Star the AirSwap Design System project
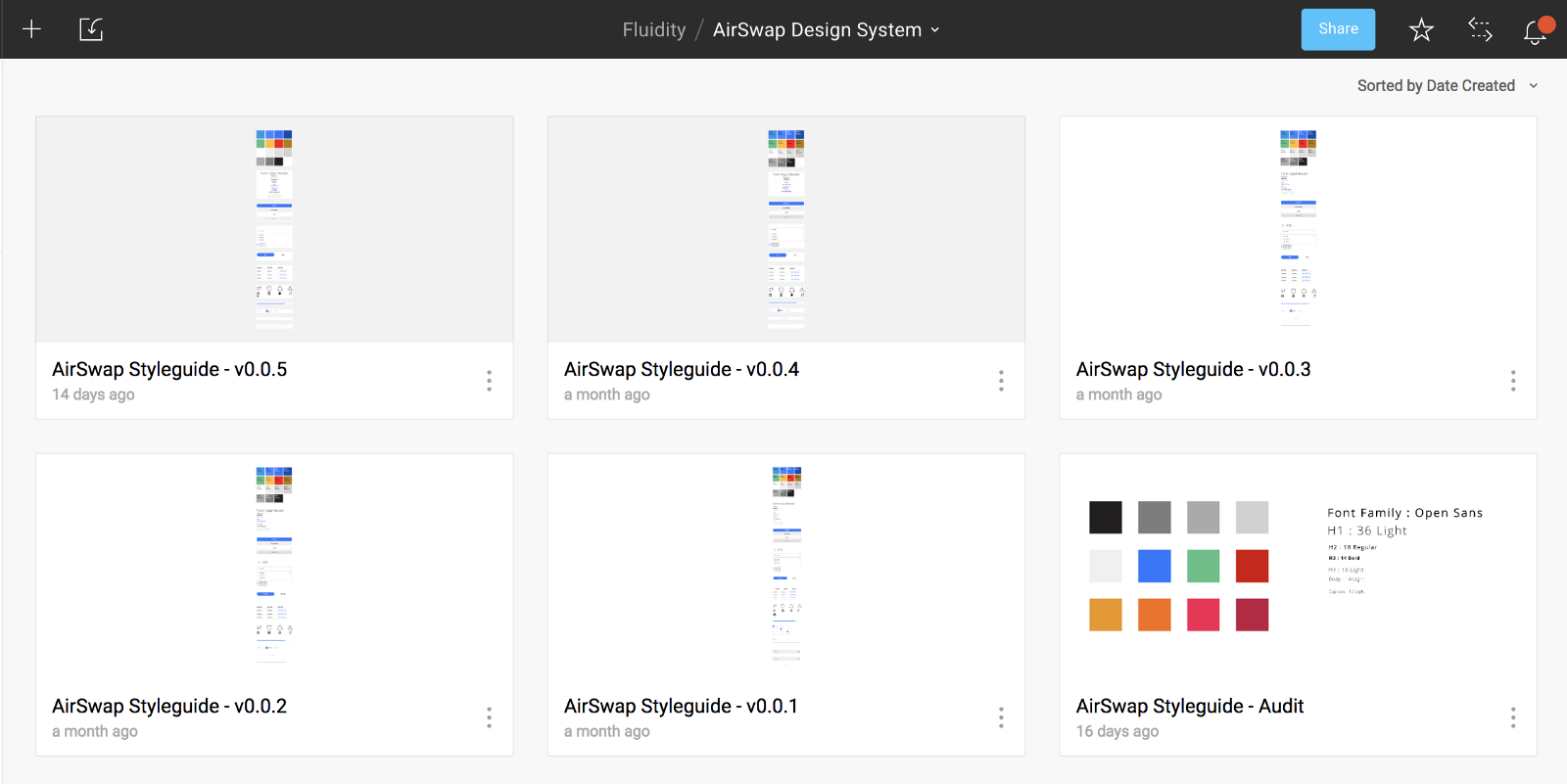1567x784 pixels. (1421, 30)
